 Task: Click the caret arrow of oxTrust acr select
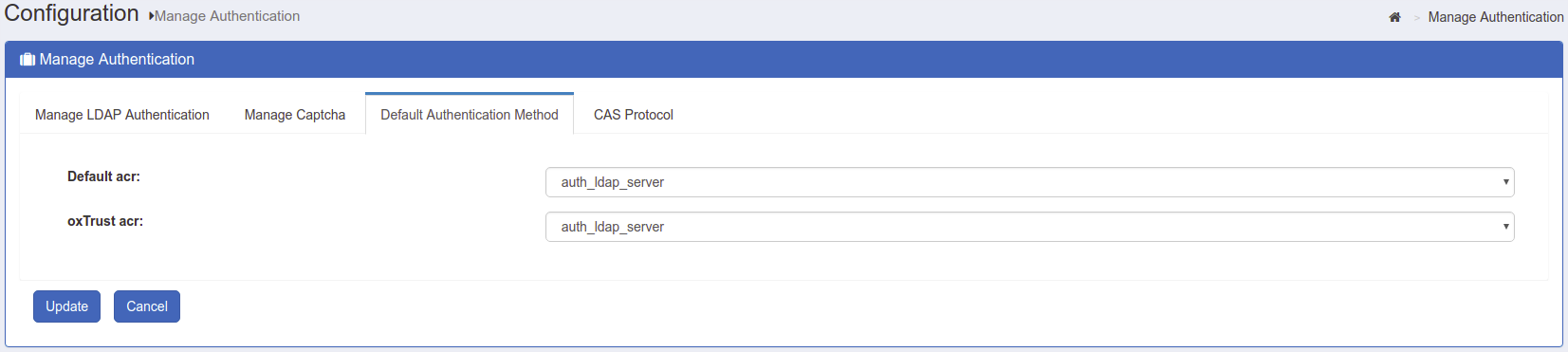(x=1505, y=227)
